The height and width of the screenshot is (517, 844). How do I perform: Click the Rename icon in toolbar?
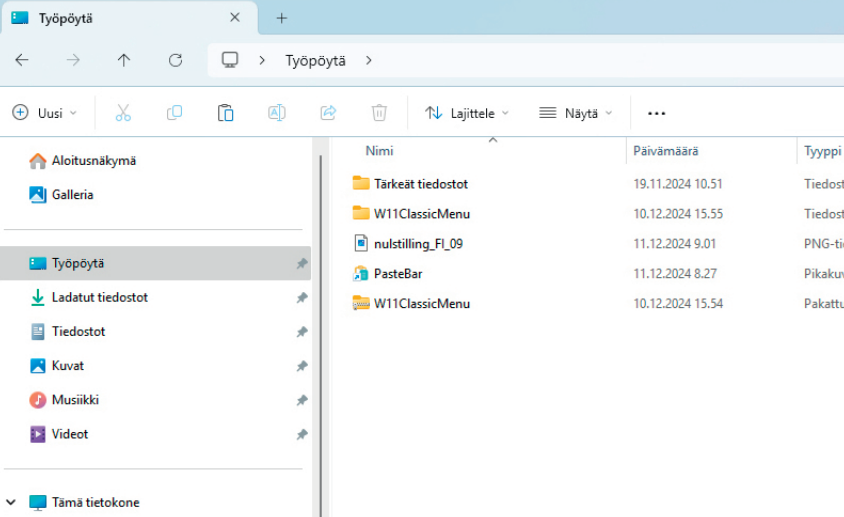277,113
